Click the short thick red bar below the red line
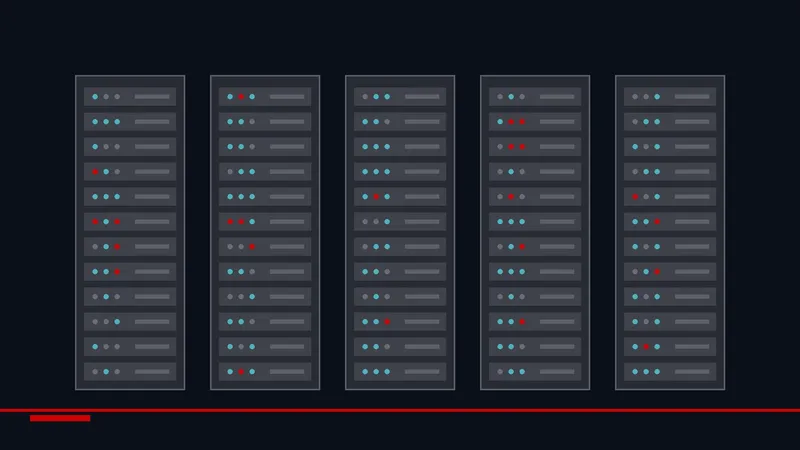 click(60, 418)
